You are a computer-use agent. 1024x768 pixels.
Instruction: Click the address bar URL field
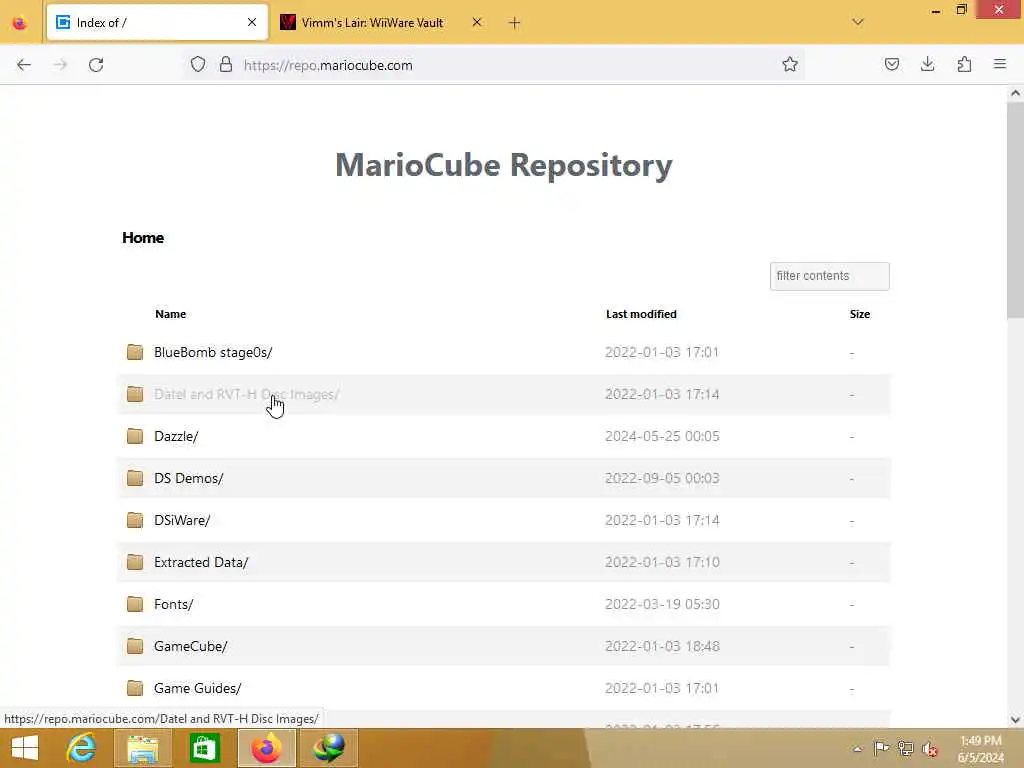point(494,65)
